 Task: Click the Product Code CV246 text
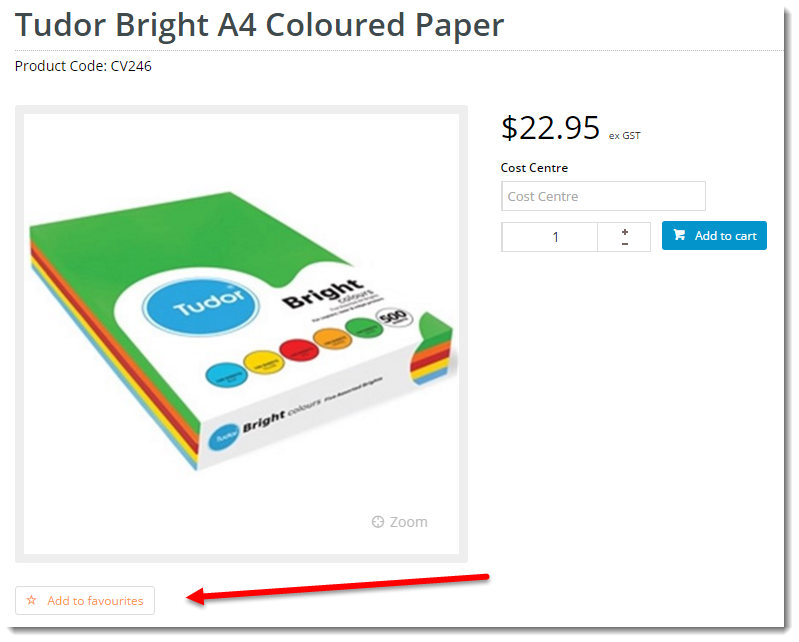[x=83, y=66]
